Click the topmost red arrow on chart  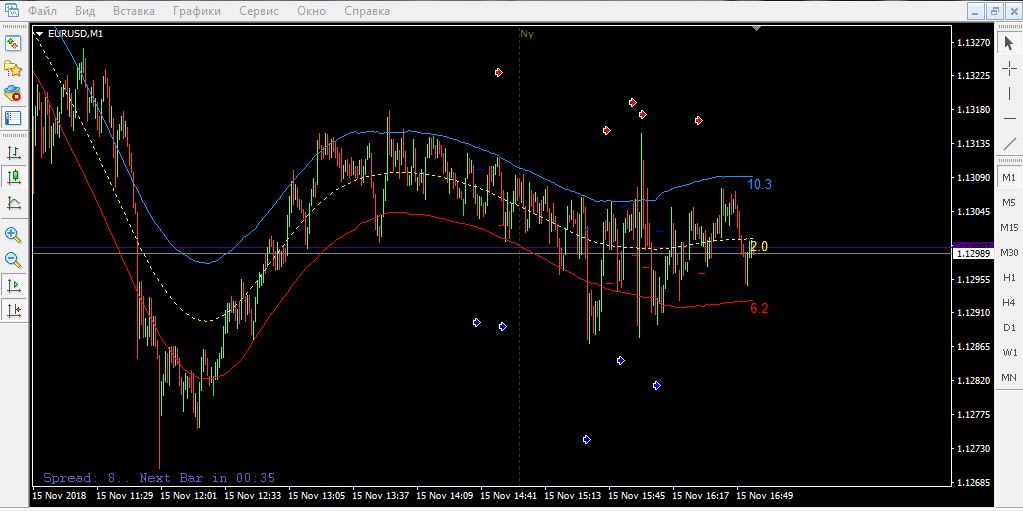pos(499,72)
